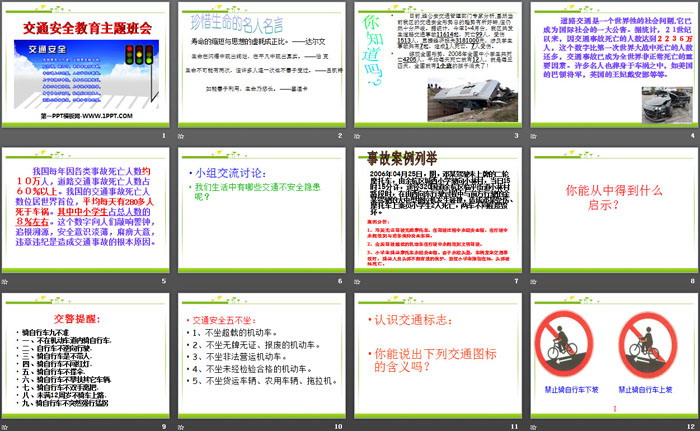Click the star icon beneath slide 10
Image resolution: width=700 pixels, height=431 pixels.
(x=182, y=423)
